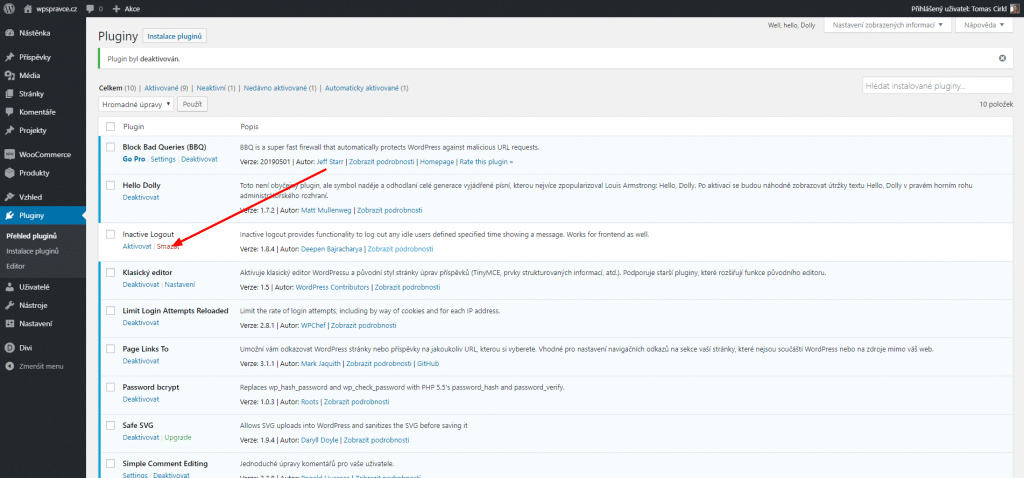Click the Komentáře icon in sidebar
Image resolution: width=1024 pixels, height=478 pixels.
pos(9,112)
